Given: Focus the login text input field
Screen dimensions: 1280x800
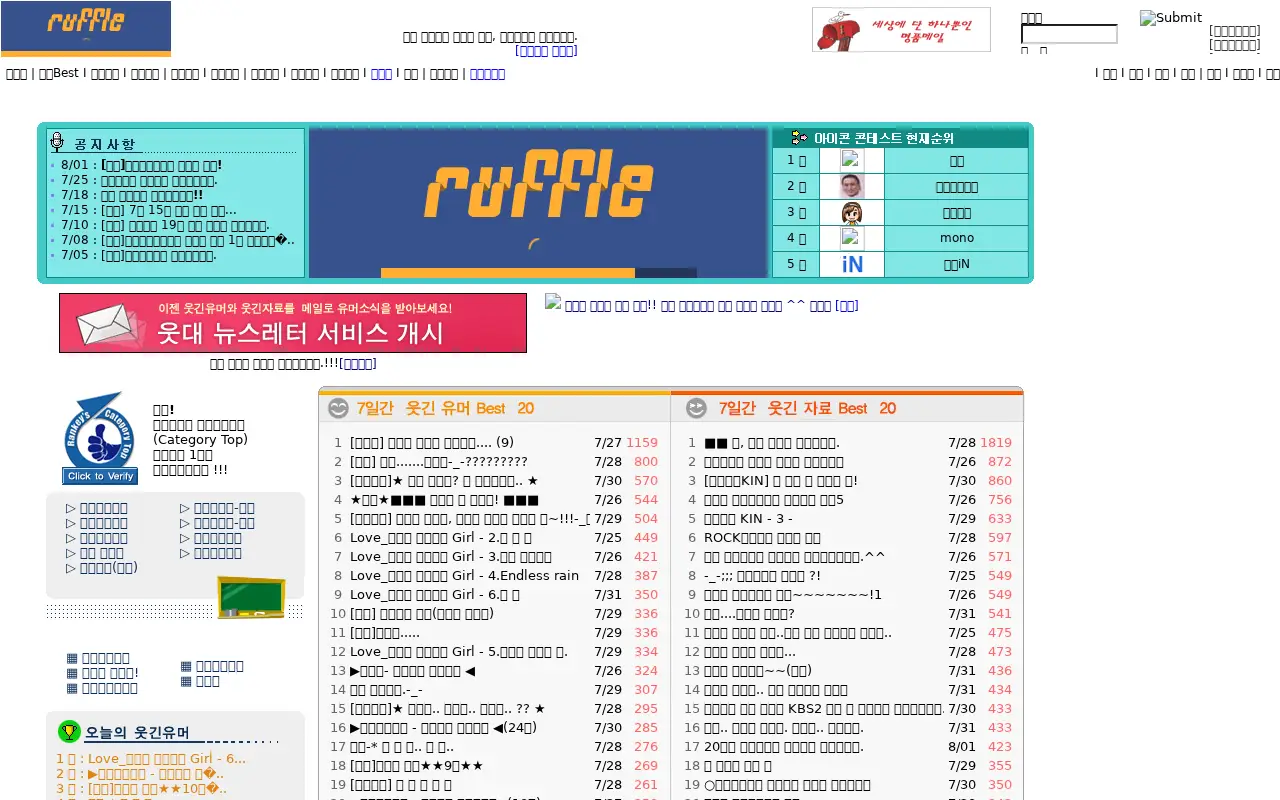Looking at the screenshot, I should pyautogui.click(x=1069, y=34).
